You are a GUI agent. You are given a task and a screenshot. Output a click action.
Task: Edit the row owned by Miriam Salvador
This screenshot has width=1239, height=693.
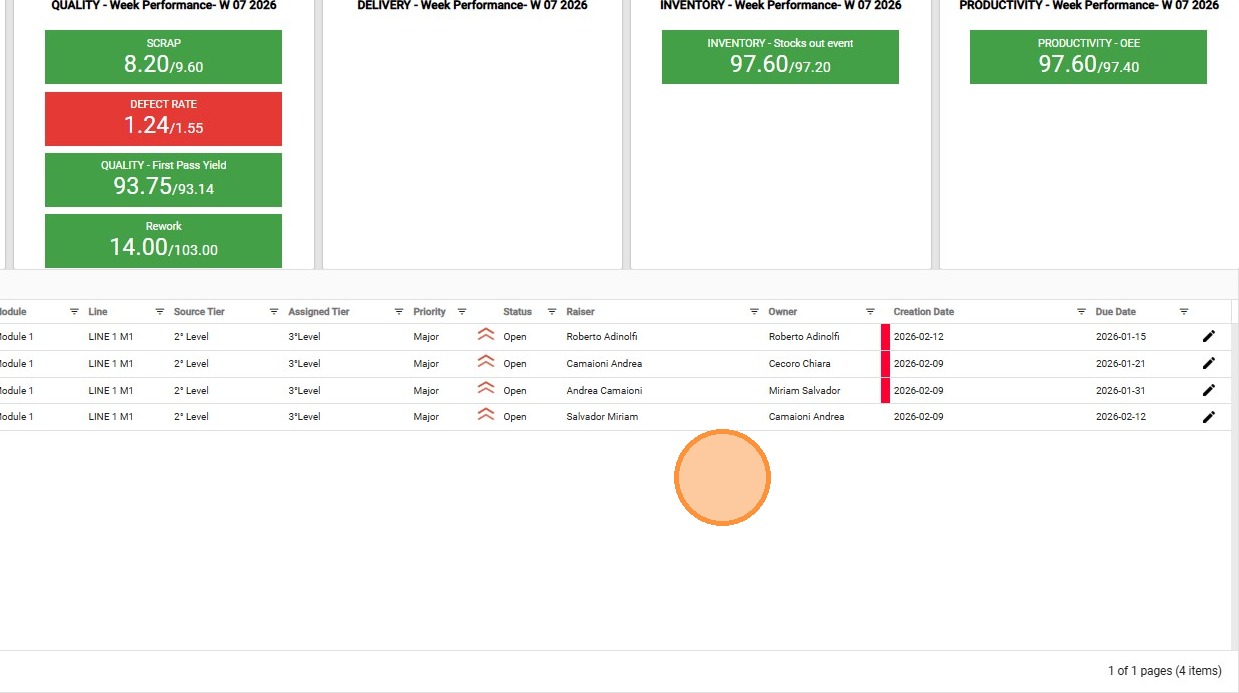1208,391
